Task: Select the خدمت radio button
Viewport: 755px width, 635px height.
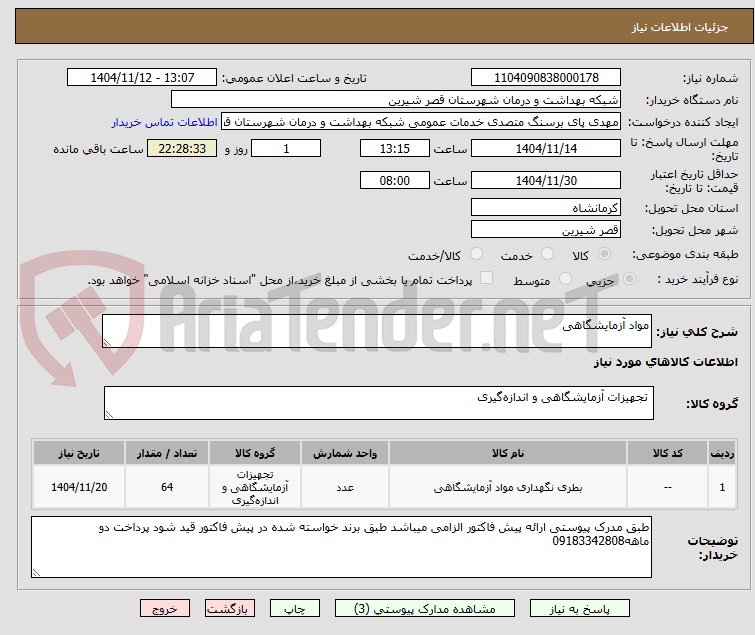Action: 547,254
